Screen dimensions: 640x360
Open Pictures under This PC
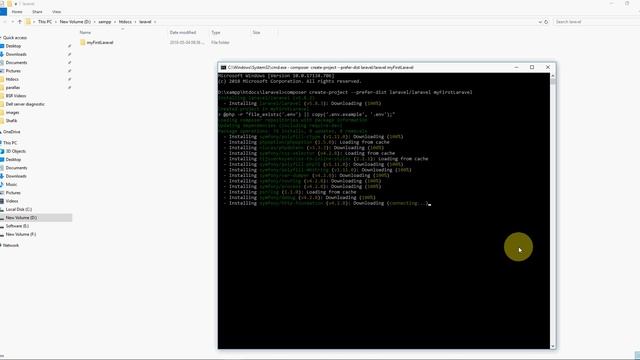(x=13, y=193)
